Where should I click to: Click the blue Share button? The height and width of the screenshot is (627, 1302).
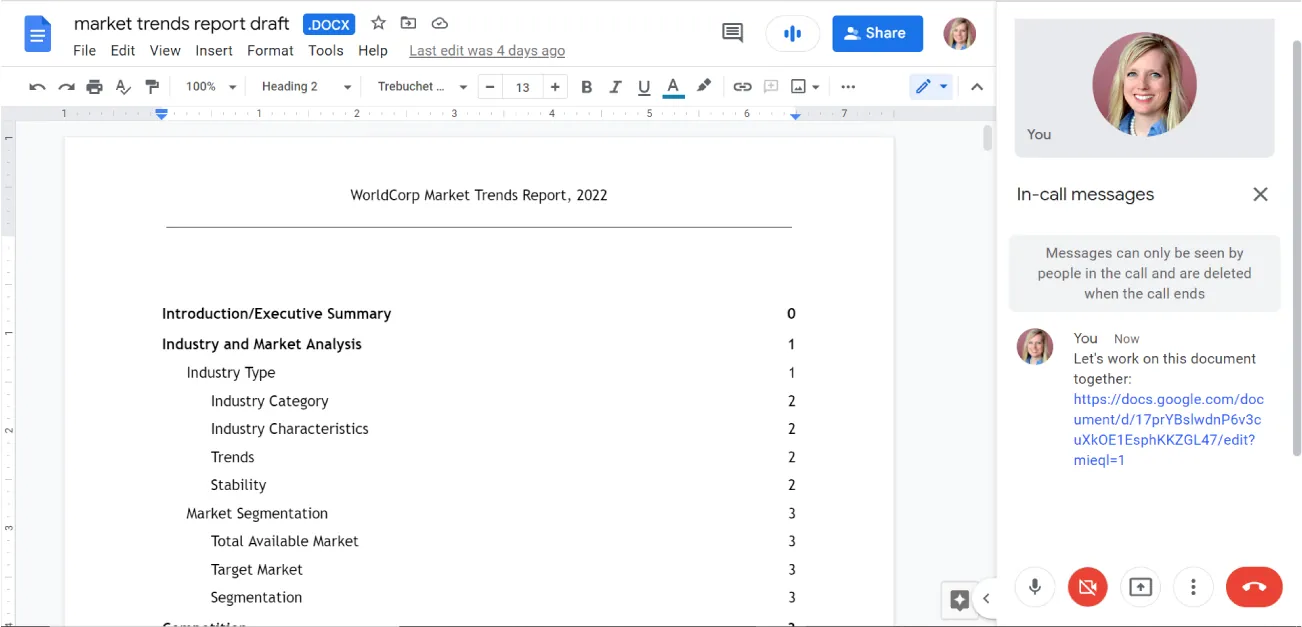(x=877, y=33)
